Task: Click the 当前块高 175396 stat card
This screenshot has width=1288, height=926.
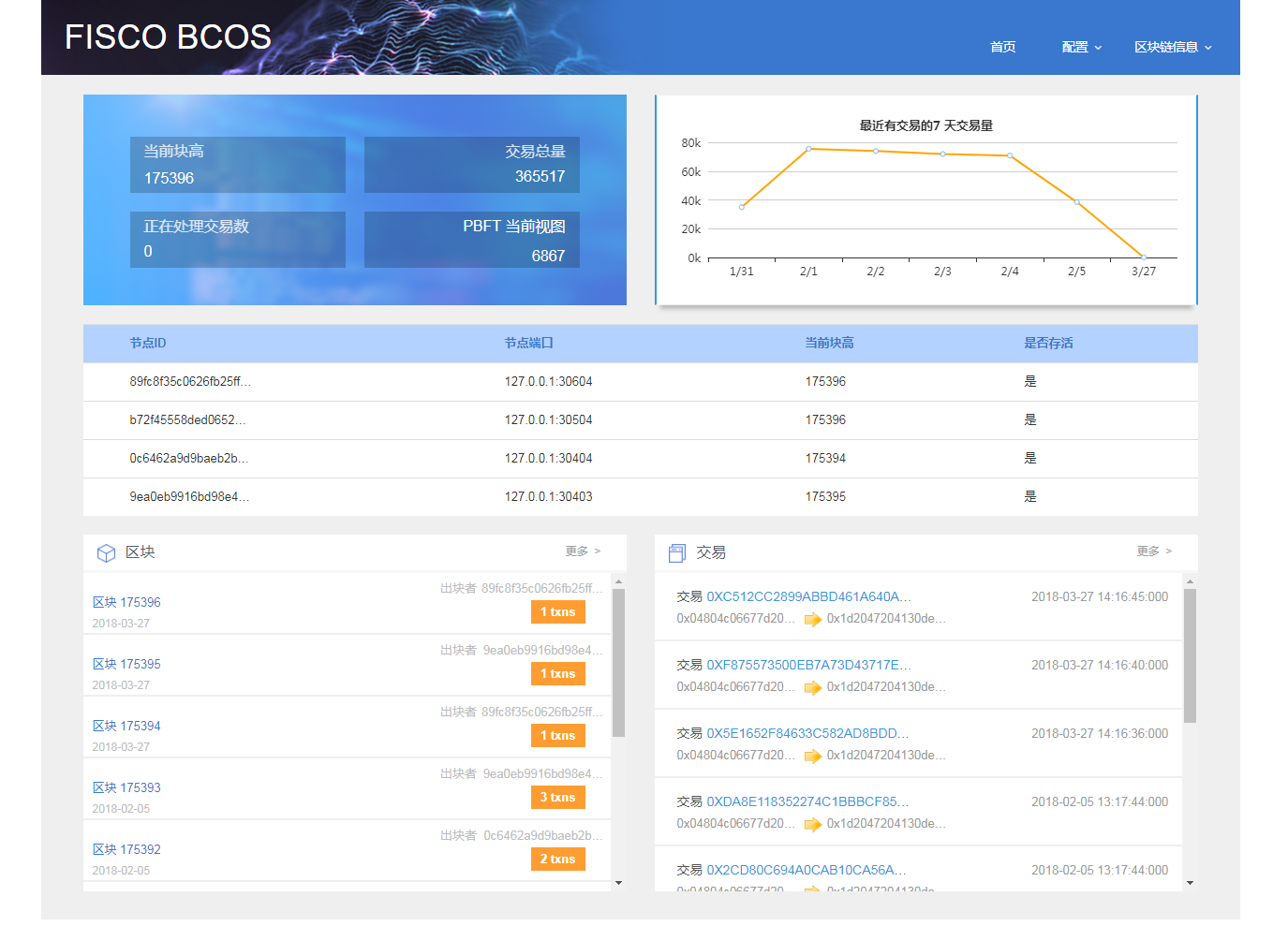Action: pos(238,165)
